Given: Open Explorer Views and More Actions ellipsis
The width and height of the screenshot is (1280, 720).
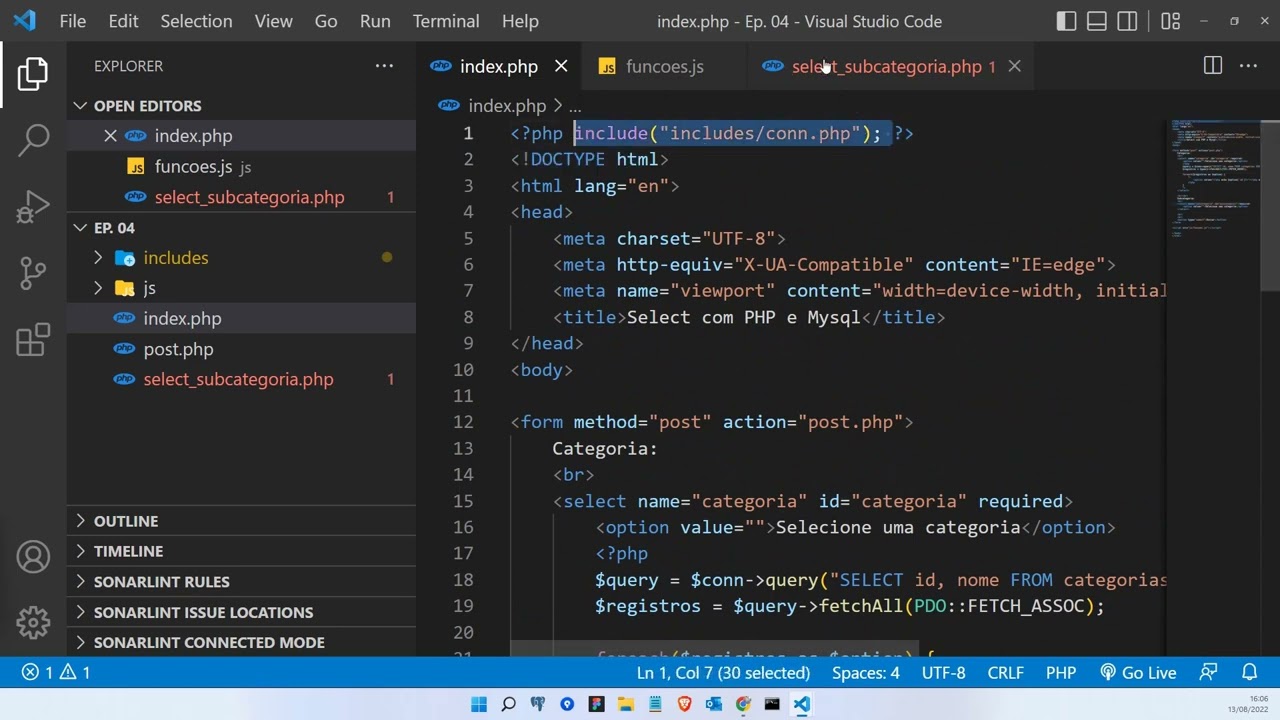Looking at the screenshot, I should coord(384,66).
